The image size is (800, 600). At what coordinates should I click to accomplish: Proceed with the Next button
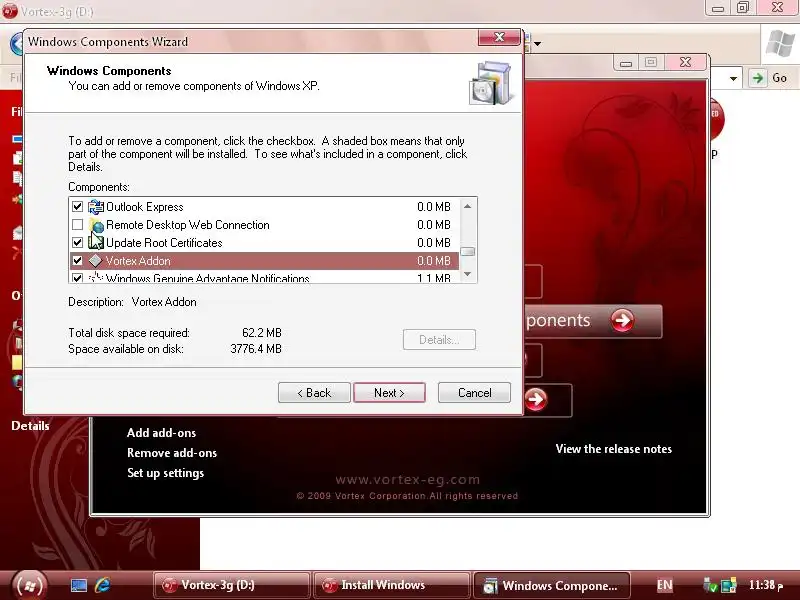389,393
